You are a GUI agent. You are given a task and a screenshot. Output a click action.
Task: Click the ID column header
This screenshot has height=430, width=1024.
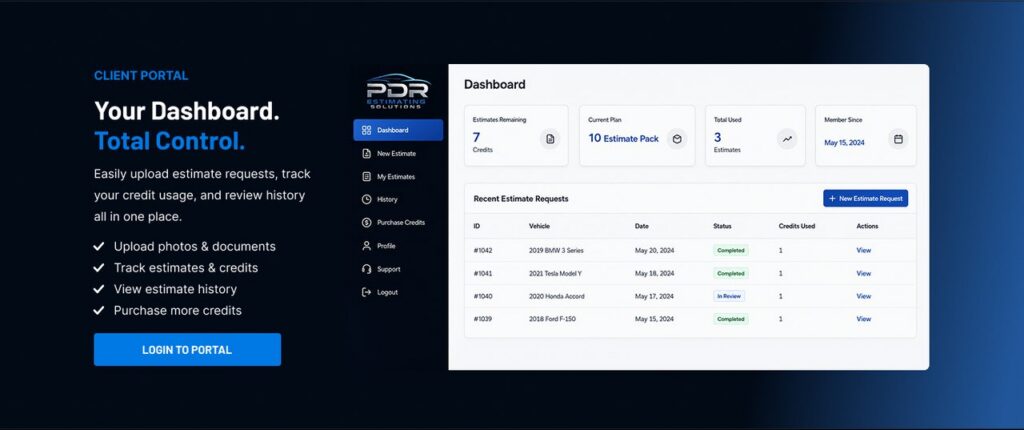(x=477, y=226)
